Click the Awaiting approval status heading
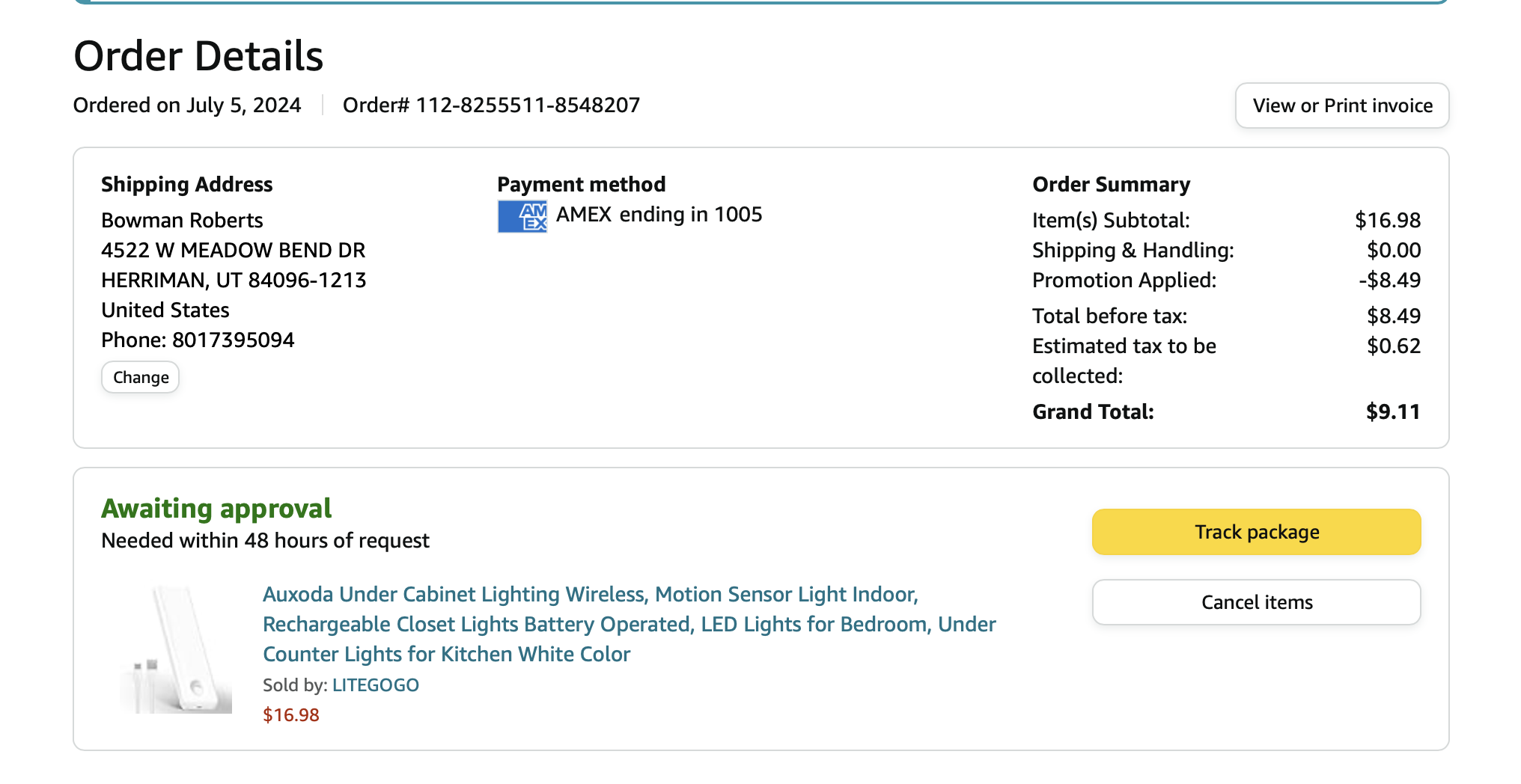Viewport: 1521px width, 784px height. [216, 509]
